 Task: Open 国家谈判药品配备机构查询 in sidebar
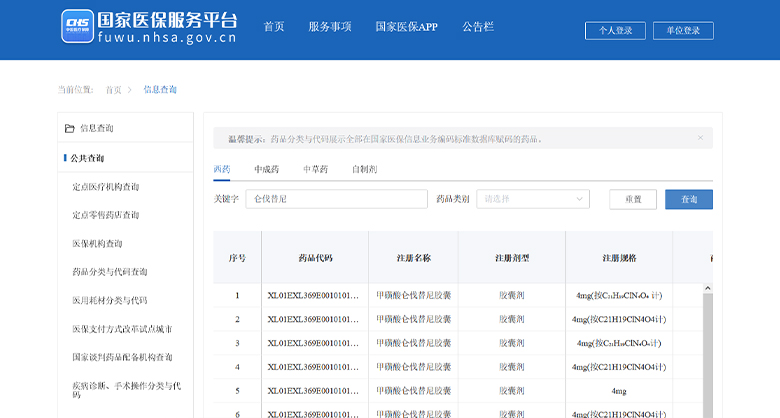[x=122, y=357]
